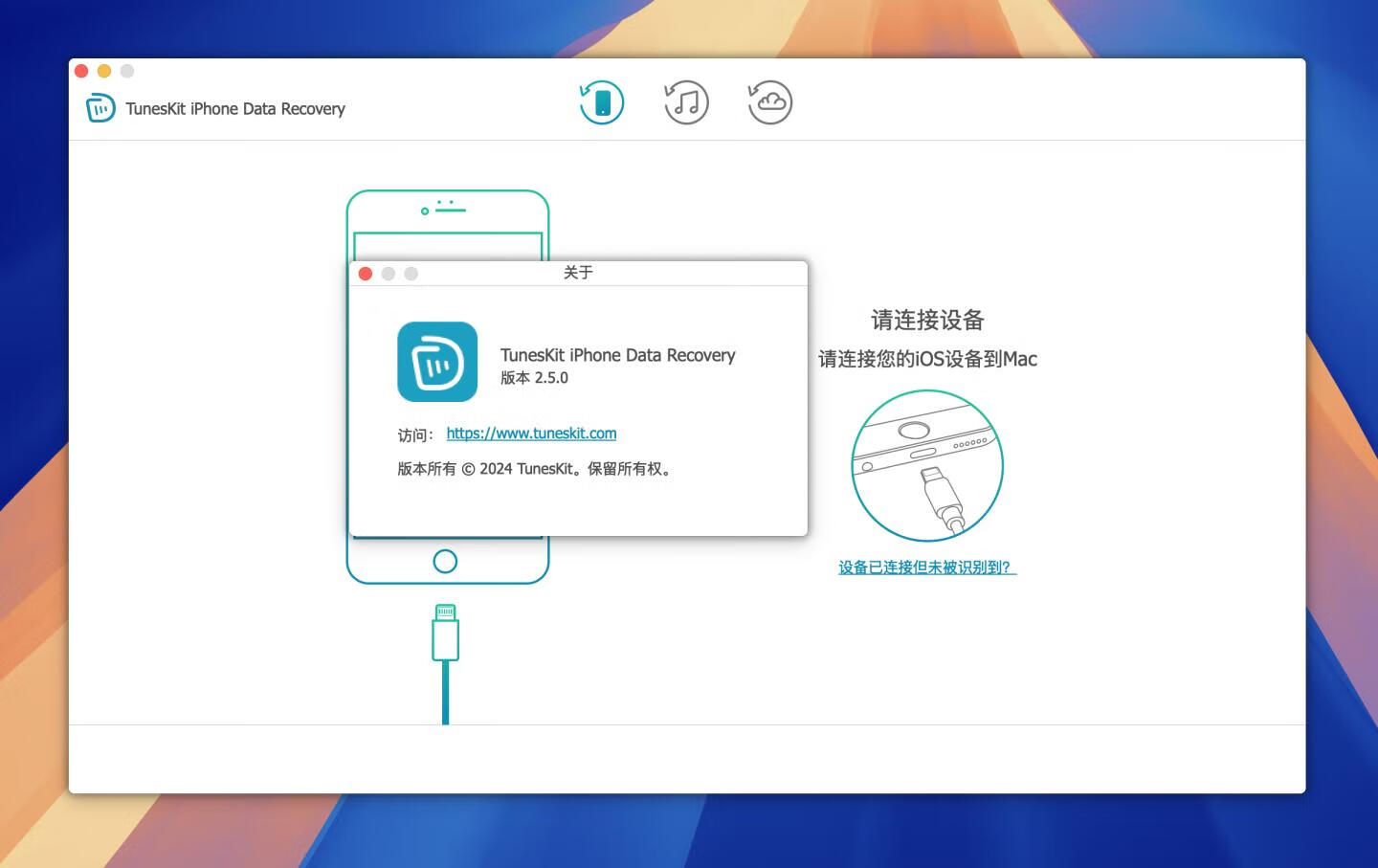The image size is (1378, 868).
Task: Click the TunesKit logo in main window header
Action: point(100,108)
